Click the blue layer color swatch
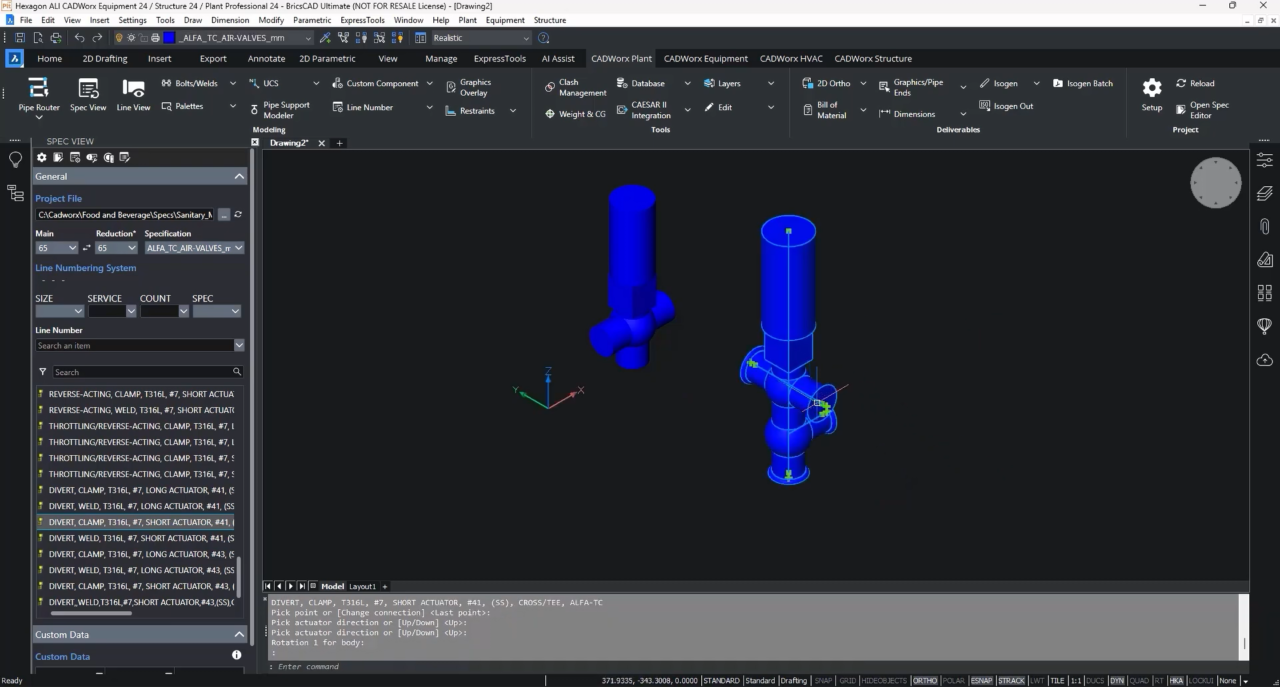This screenshot has height=687, width=1280. [170, 38]
